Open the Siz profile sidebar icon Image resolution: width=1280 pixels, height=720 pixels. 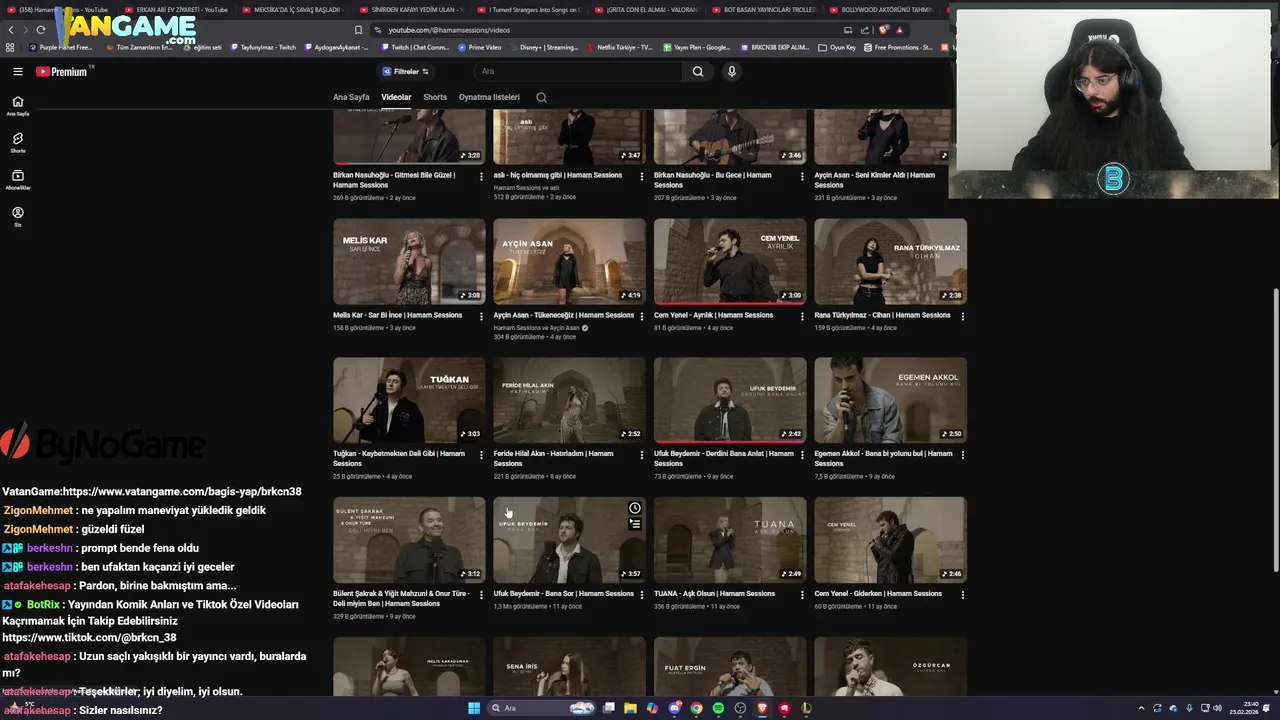pyautogui.click(x=17, y=216)
